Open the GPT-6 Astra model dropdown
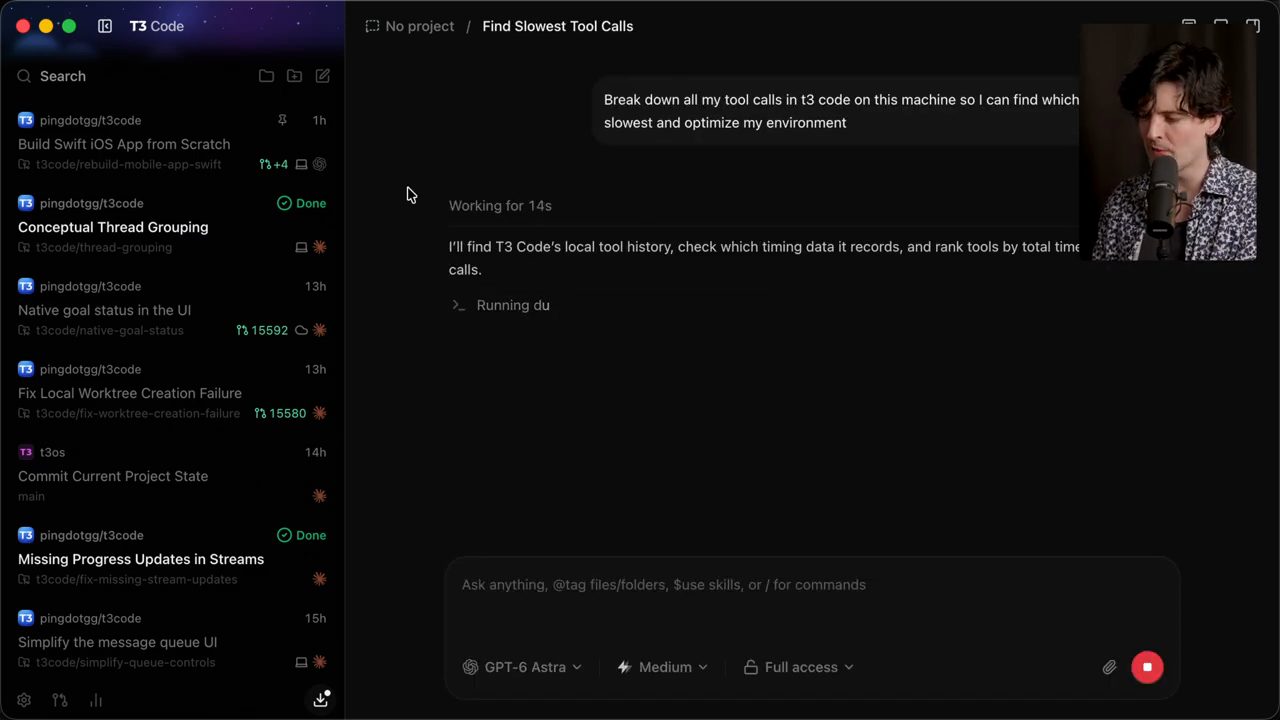Image resolution: width=1280 pixels, height=720 pixels. pyautogui.click(x=522, y=667)
